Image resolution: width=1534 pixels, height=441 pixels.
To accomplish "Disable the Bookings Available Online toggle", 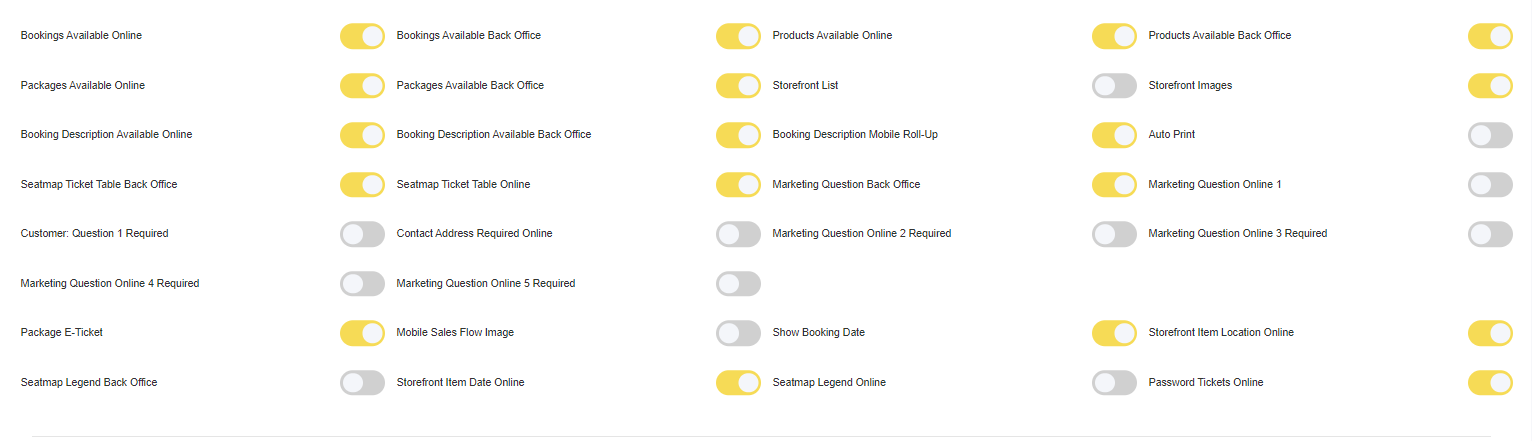I will click(x=362, y=36).
